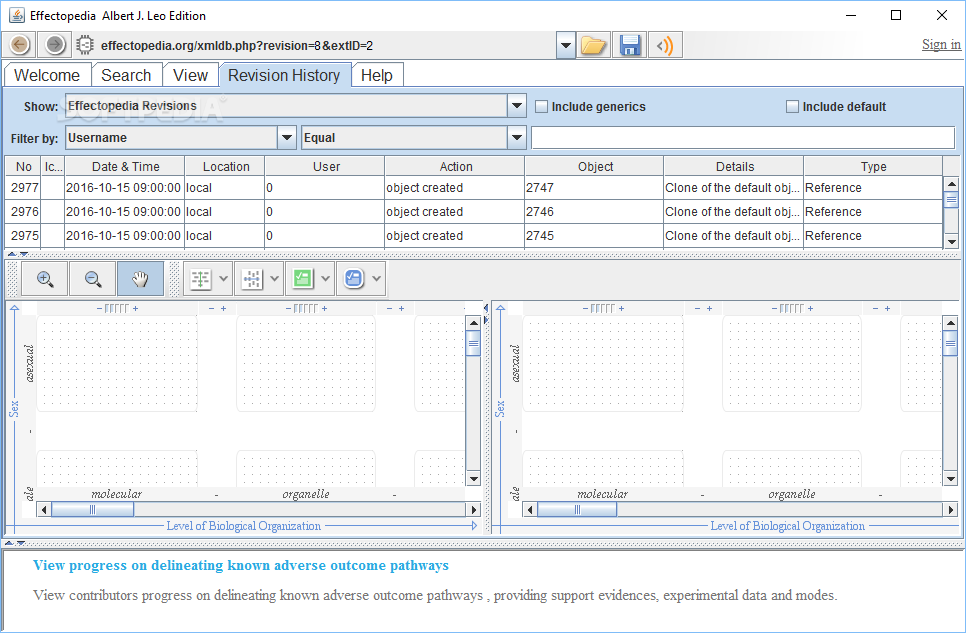Open file with the yellow folder icon

click(593, 45)
